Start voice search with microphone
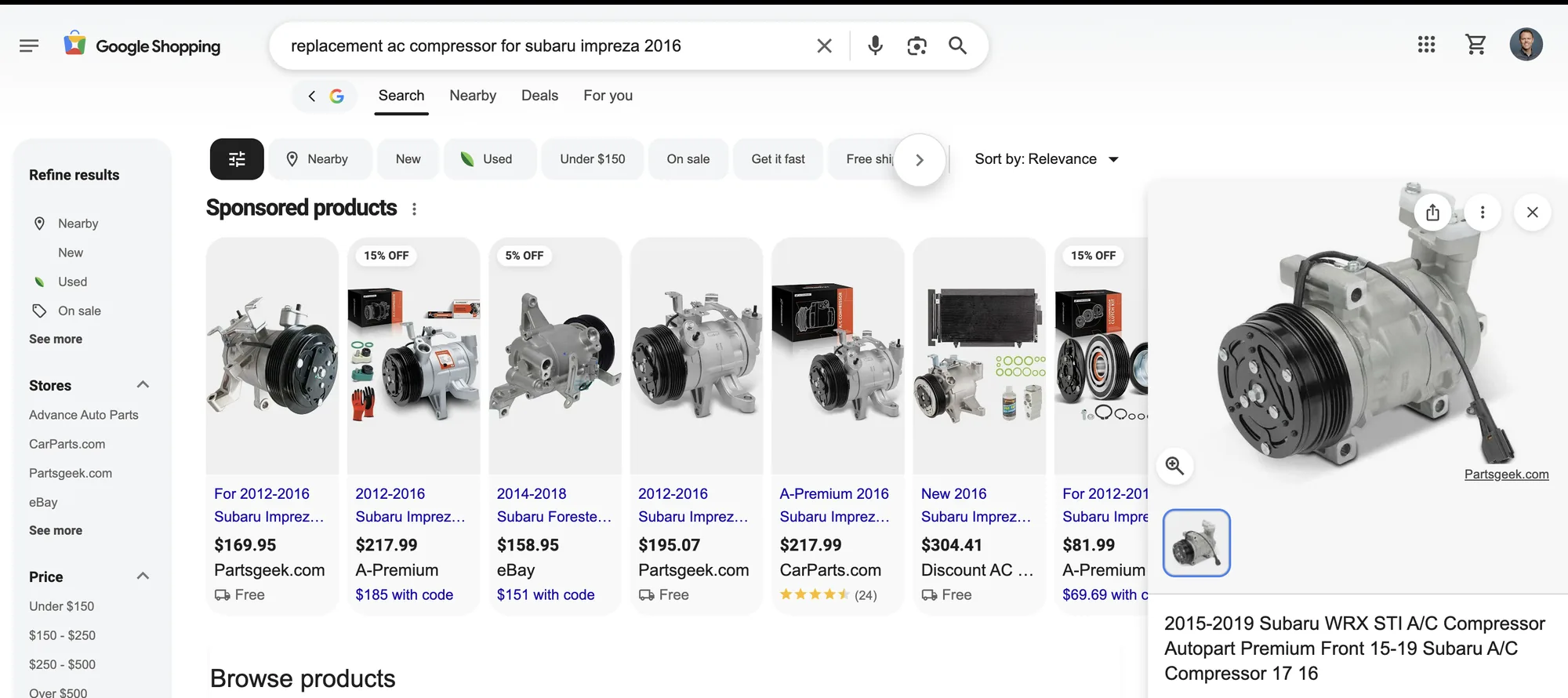This screenshot has width=1568, height=698. [x=875, y=45]
